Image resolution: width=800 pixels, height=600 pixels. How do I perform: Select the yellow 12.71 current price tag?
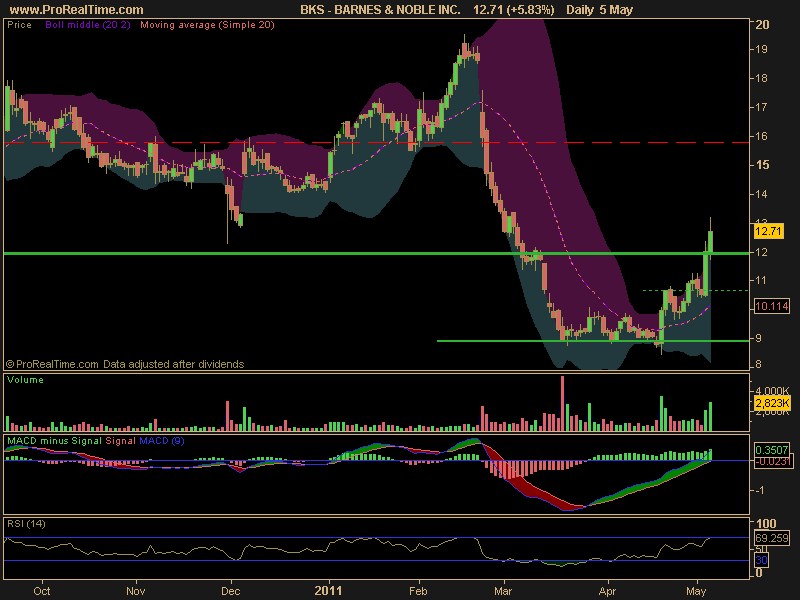pos(768,231)
